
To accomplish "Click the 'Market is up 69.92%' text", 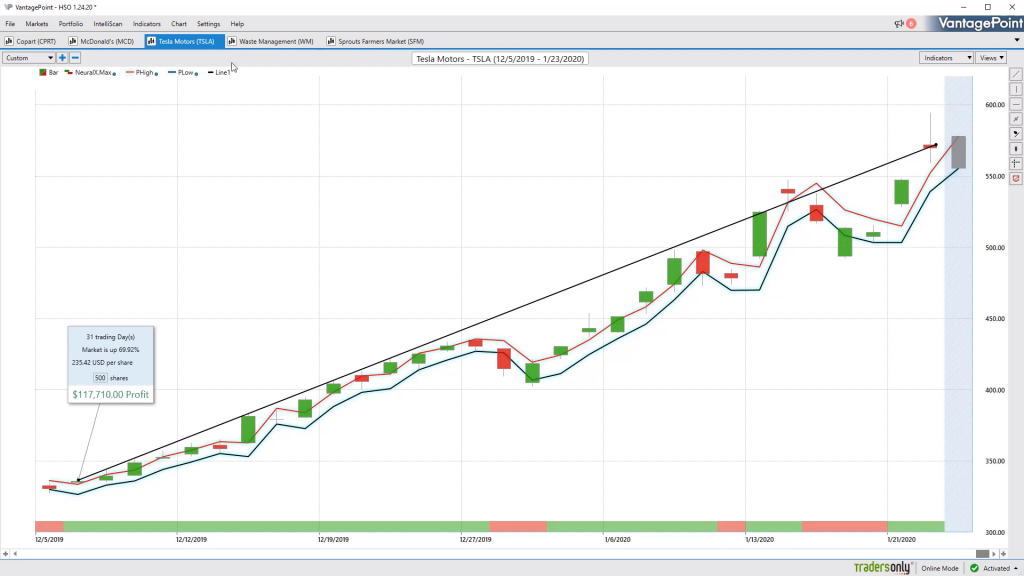I will 110,350.
